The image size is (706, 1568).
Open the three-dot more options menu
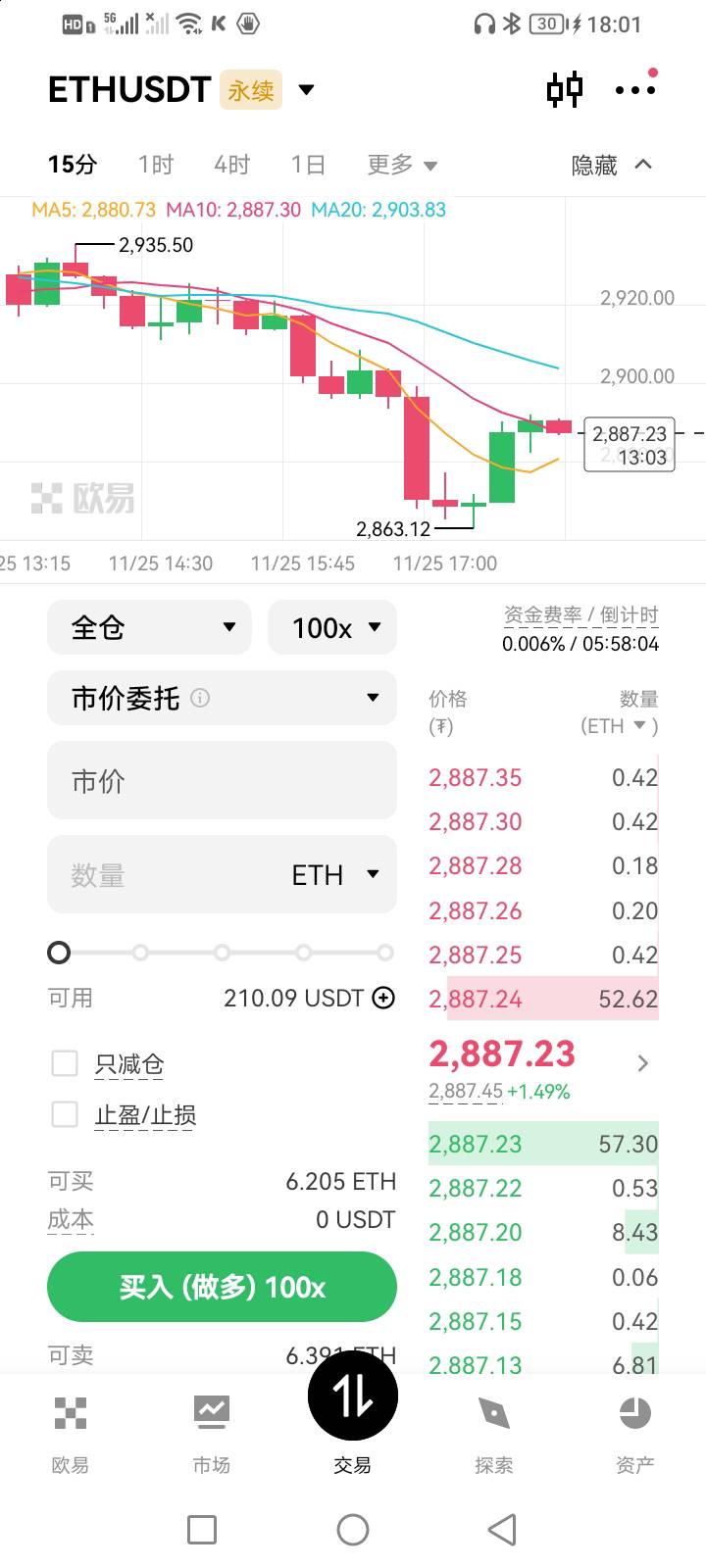(634, 90)
